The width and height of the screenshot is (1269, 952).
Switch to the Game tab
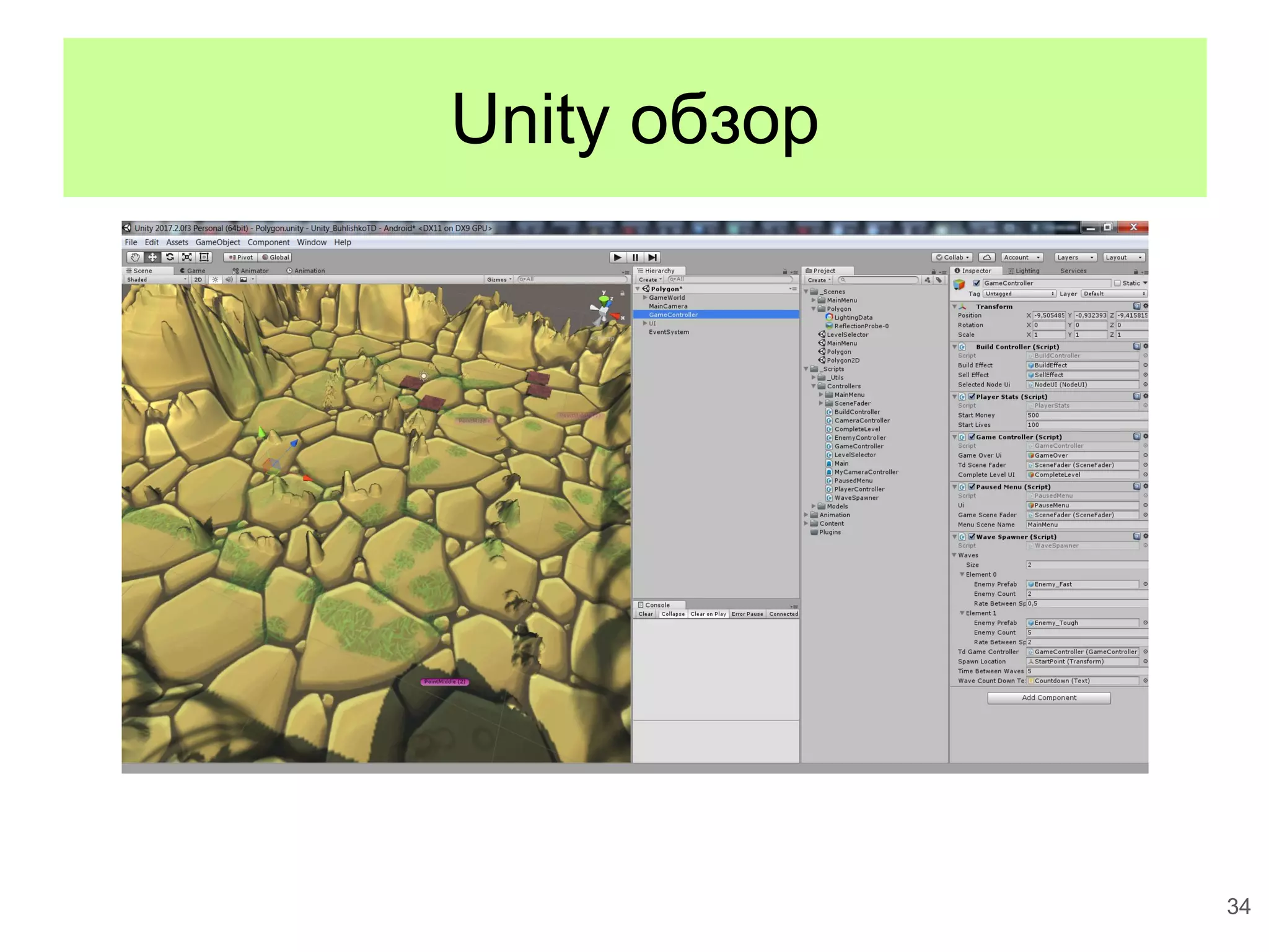click(x=192, y=271)
